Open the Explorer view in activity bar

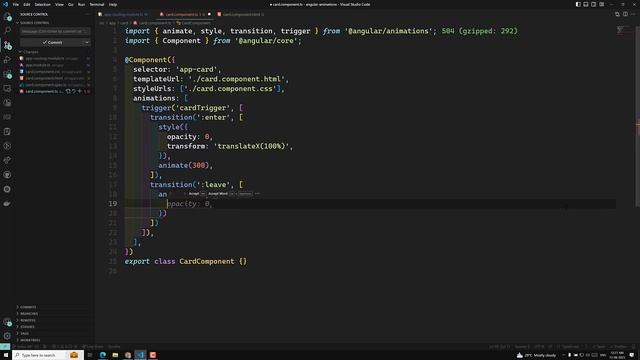(x=7, y=17)
